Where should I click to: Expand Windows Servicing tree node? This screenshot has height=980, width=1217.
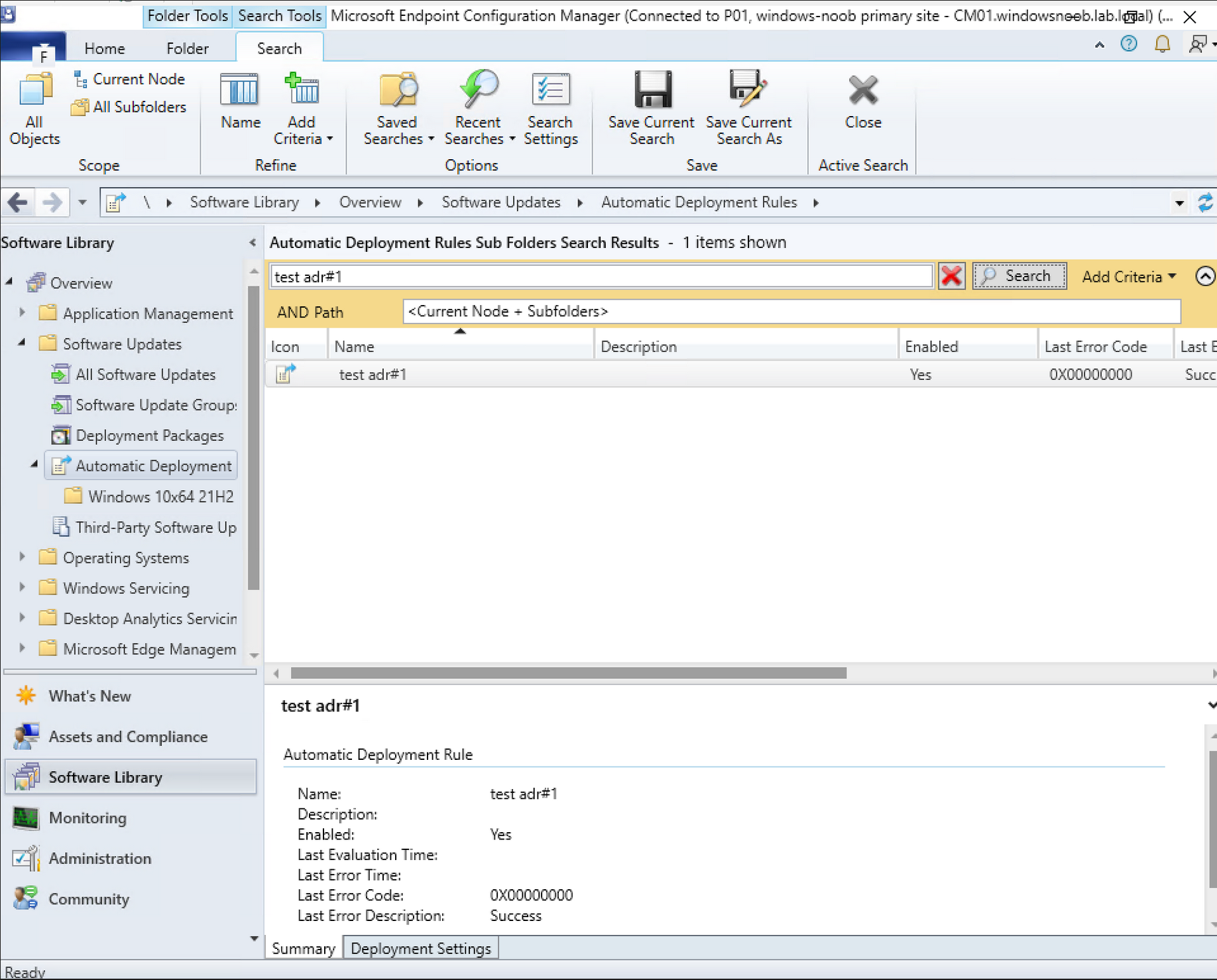click(22, 587)
